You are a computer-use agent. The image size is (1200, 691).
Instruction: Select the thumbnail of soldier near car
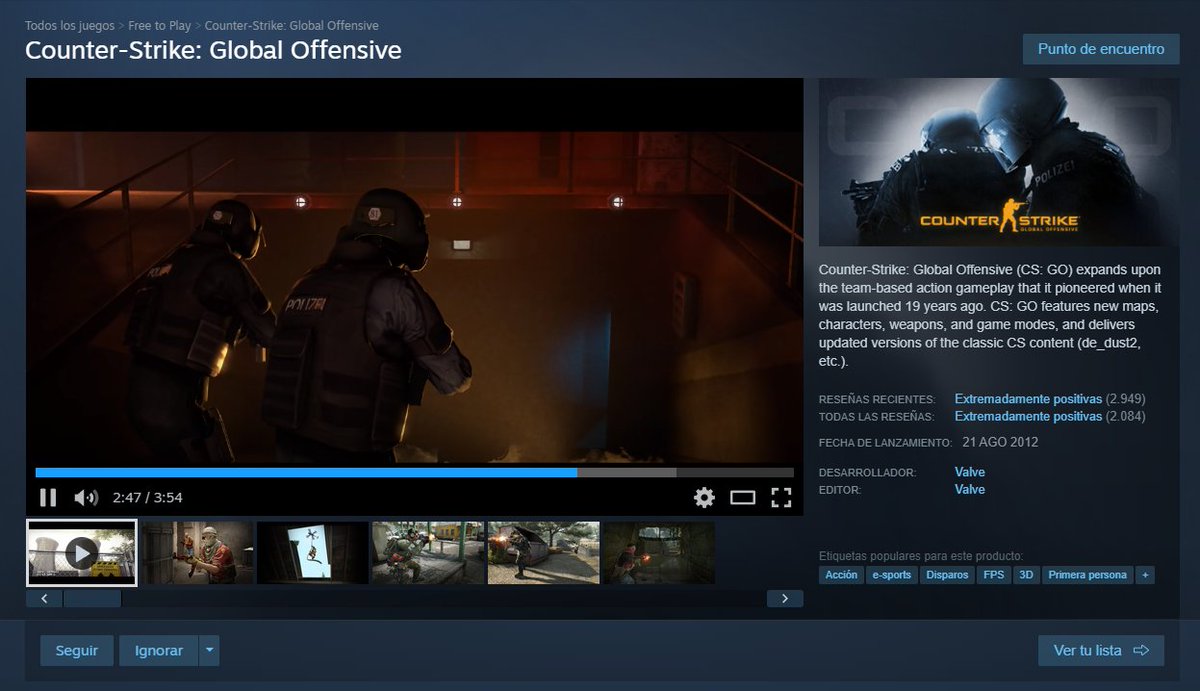coord(543,552)
